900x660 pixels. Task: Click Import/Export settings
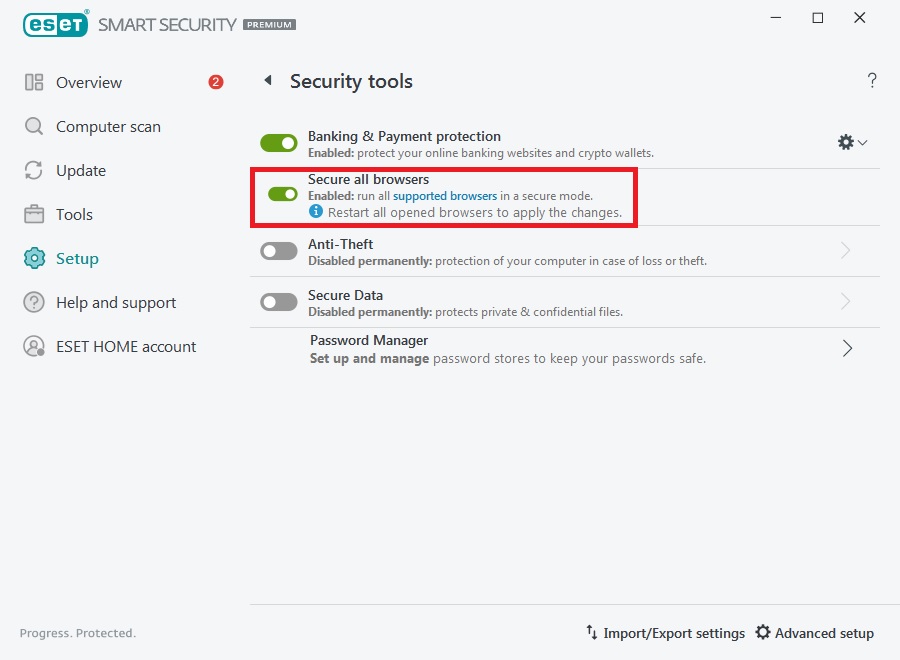(665, 633)
